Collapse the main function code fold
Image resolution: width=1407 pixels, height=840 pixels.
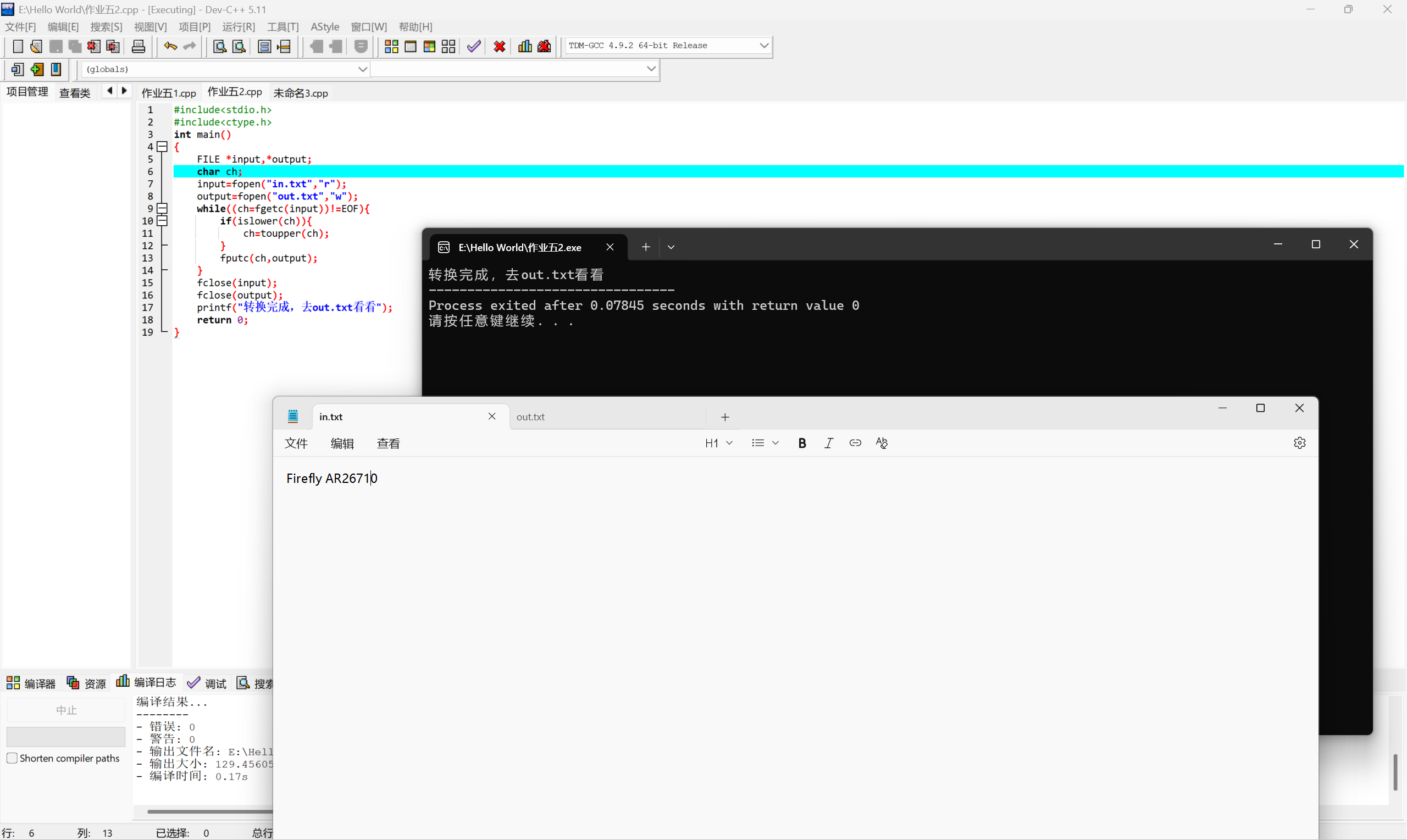tap(162, 147)
